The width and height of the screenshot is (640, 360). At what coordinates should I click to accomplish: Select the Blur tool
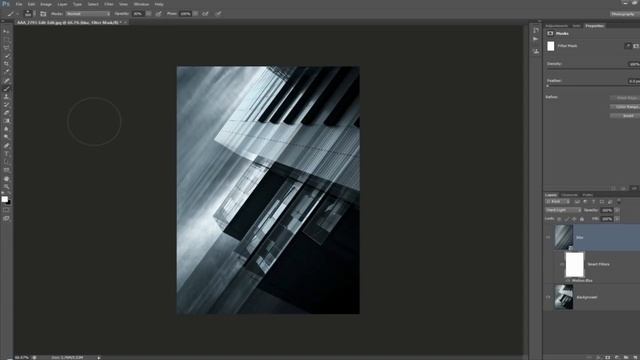(6, 129)
